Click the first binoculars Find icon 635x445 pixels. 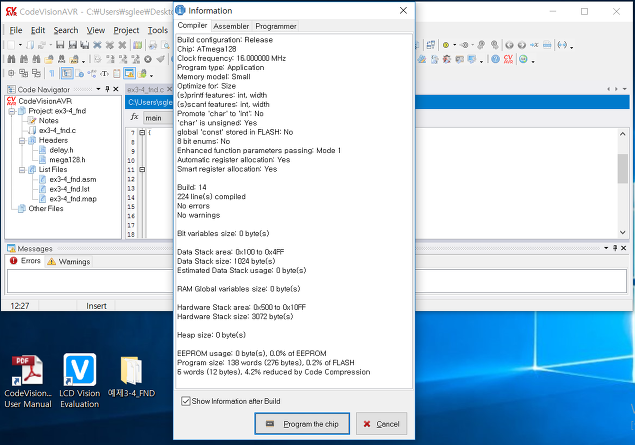[x=11, y=60]
